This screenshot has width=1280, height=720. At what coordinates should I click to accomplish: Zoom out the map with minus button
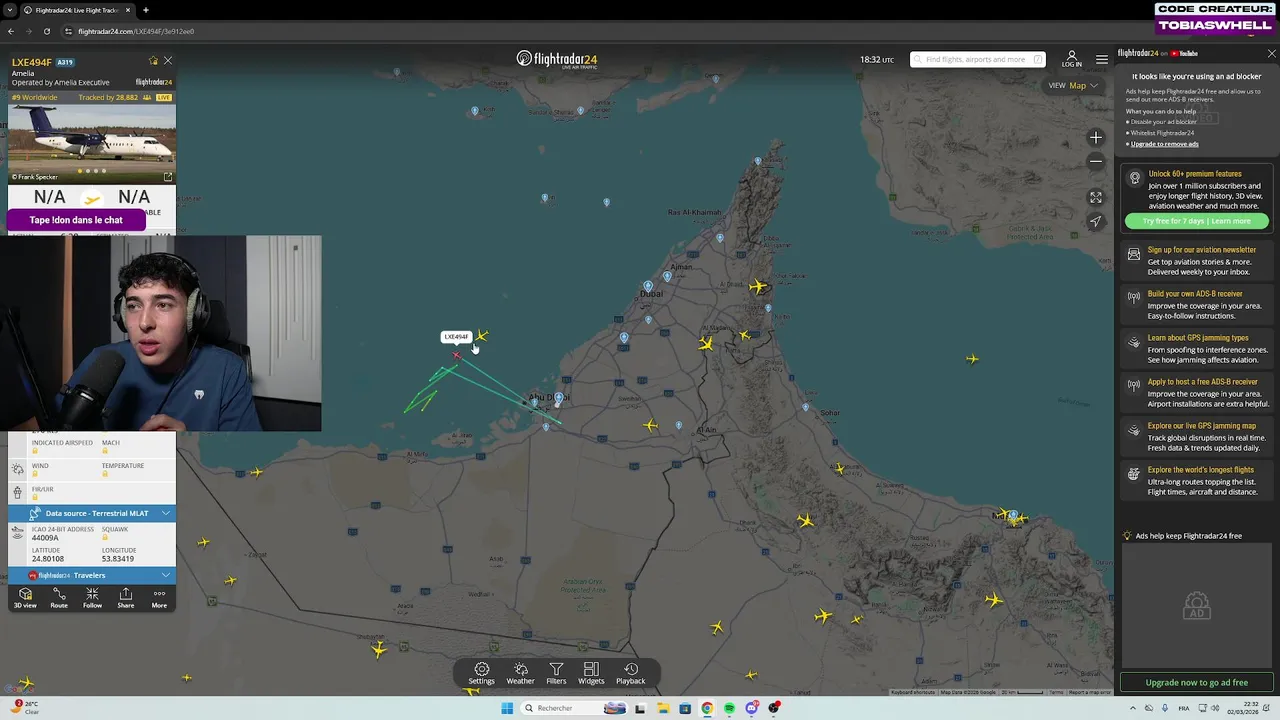[1096, 161]
